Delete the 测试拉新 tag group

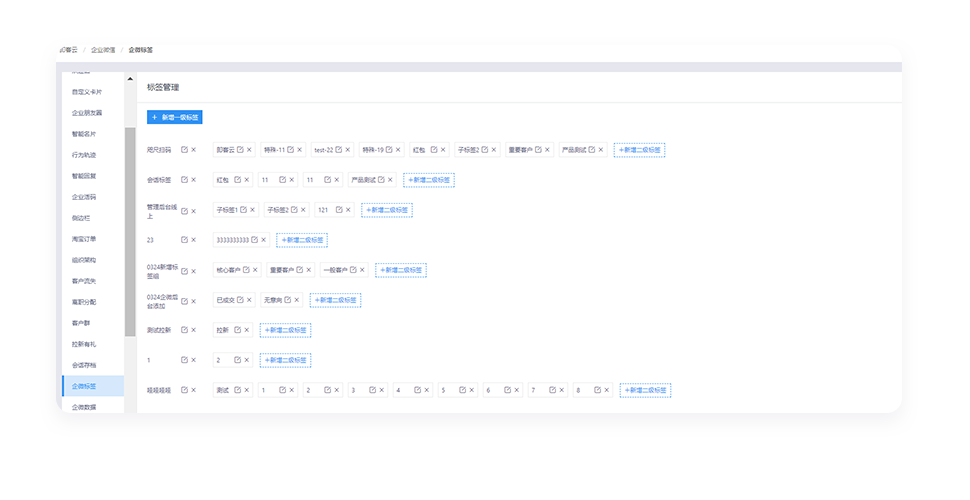click(194, 330)
